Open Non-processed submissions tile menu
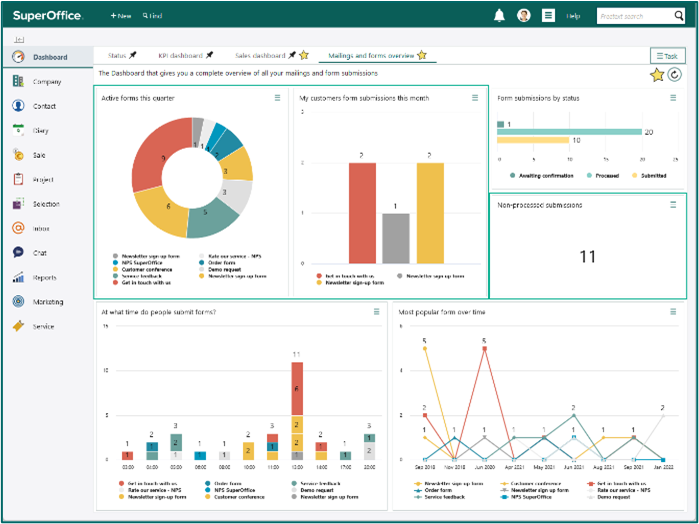 click(673, 205)
